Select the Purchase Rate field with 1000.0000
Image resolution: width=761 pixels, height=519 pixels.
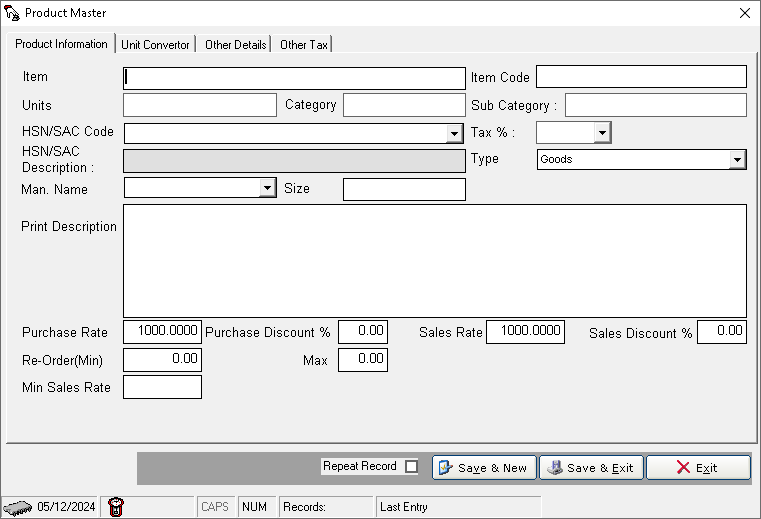coord(163,332)
